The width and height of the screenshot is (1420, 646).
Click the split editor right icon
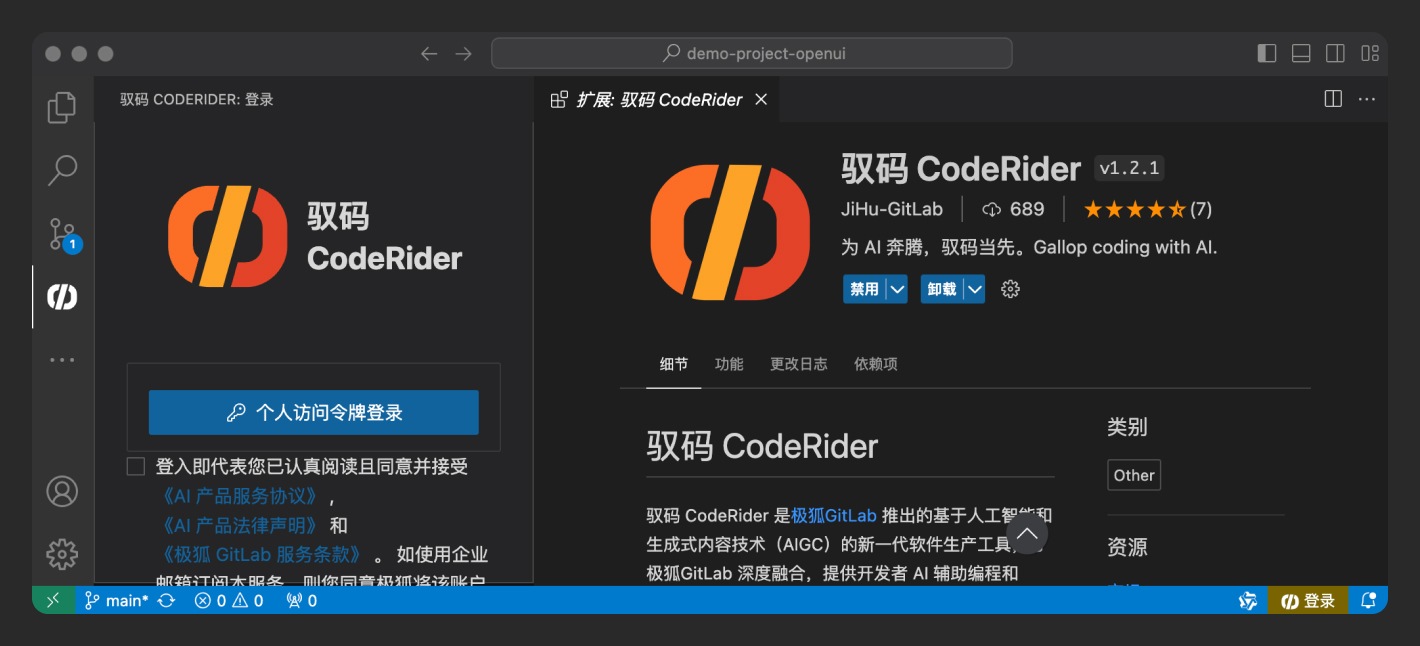pyautogui.click(x=1332, y=99)
